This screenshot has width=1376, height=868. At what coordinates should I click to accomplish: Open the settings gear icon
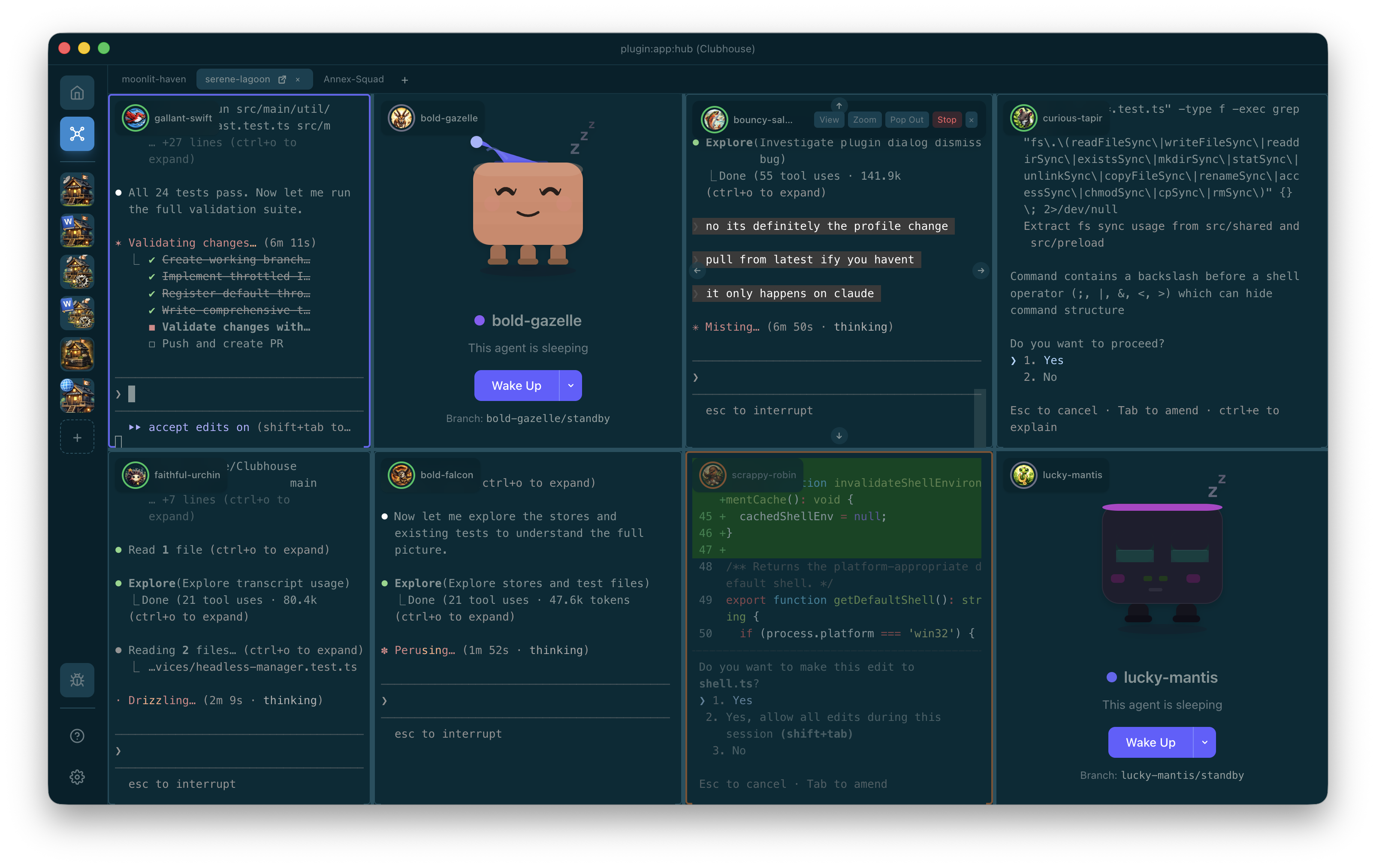[x=77, y=777]
